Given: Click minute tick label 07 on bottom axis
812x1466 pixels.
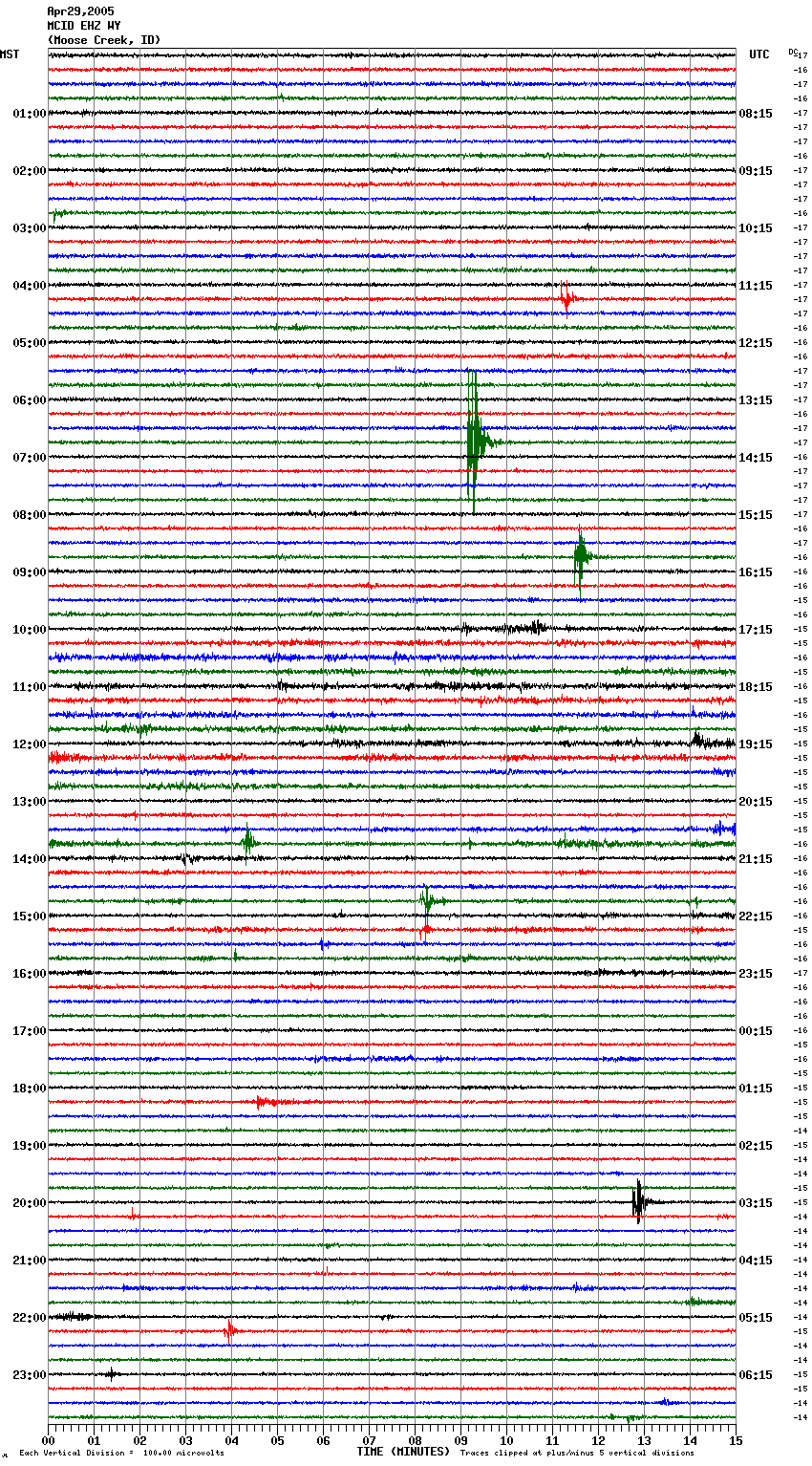Looking at the screenshot, I should pos(369,1440).
